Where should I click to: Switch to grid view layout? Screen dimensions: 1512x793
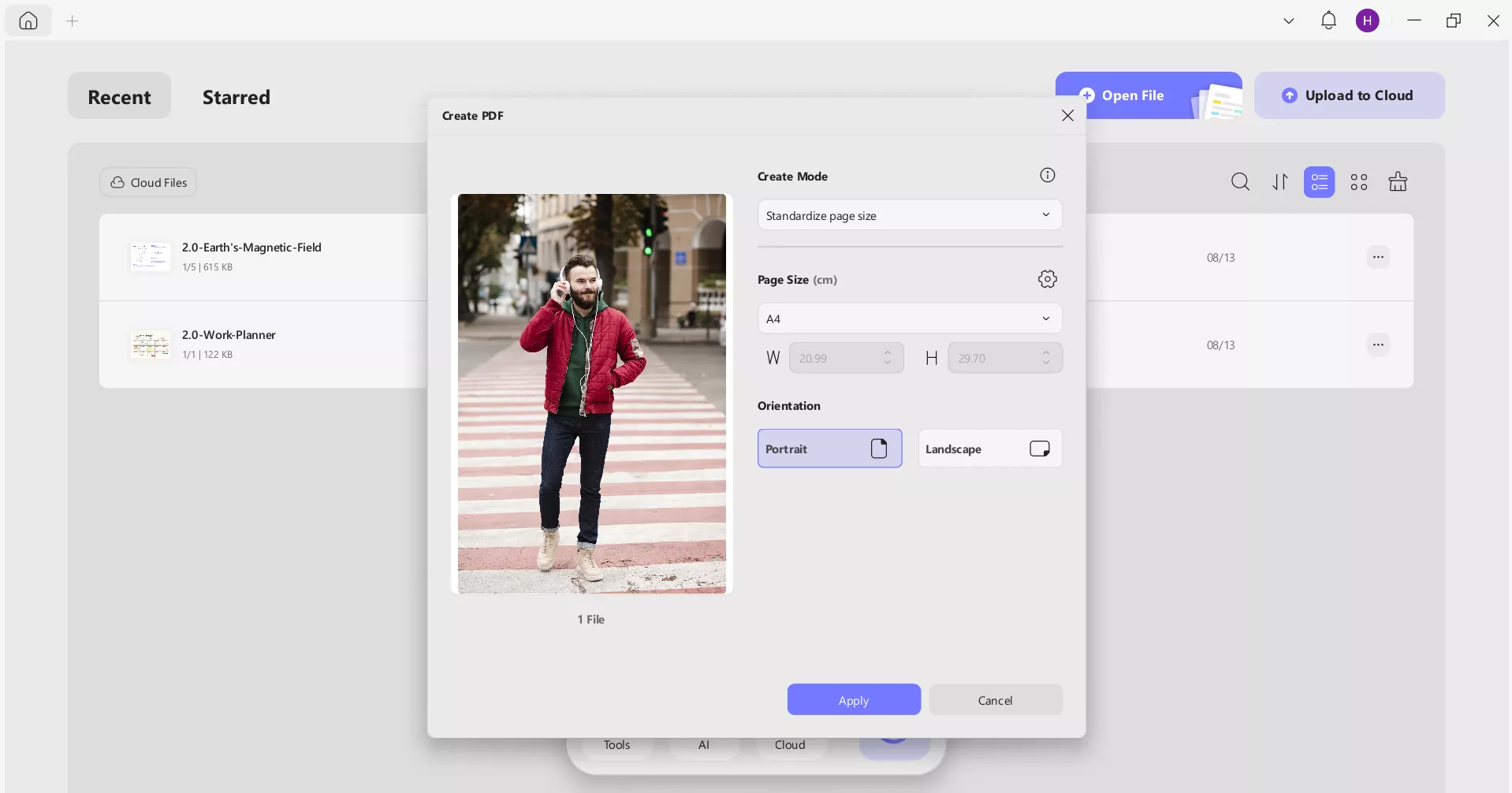1358,182
